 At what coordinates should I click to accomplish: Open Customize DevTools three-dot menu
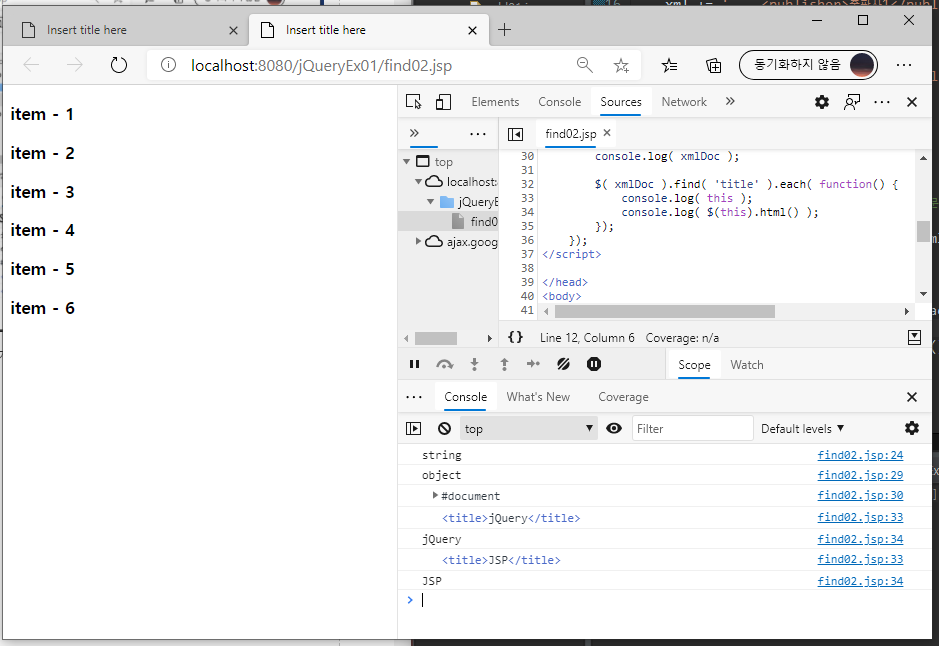coord(882,102)
